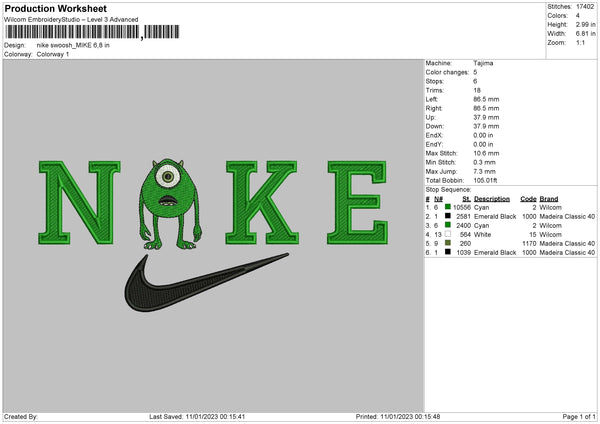
Task: Click code '1170' in stop row 5
Action: click(x=530, y=243)
